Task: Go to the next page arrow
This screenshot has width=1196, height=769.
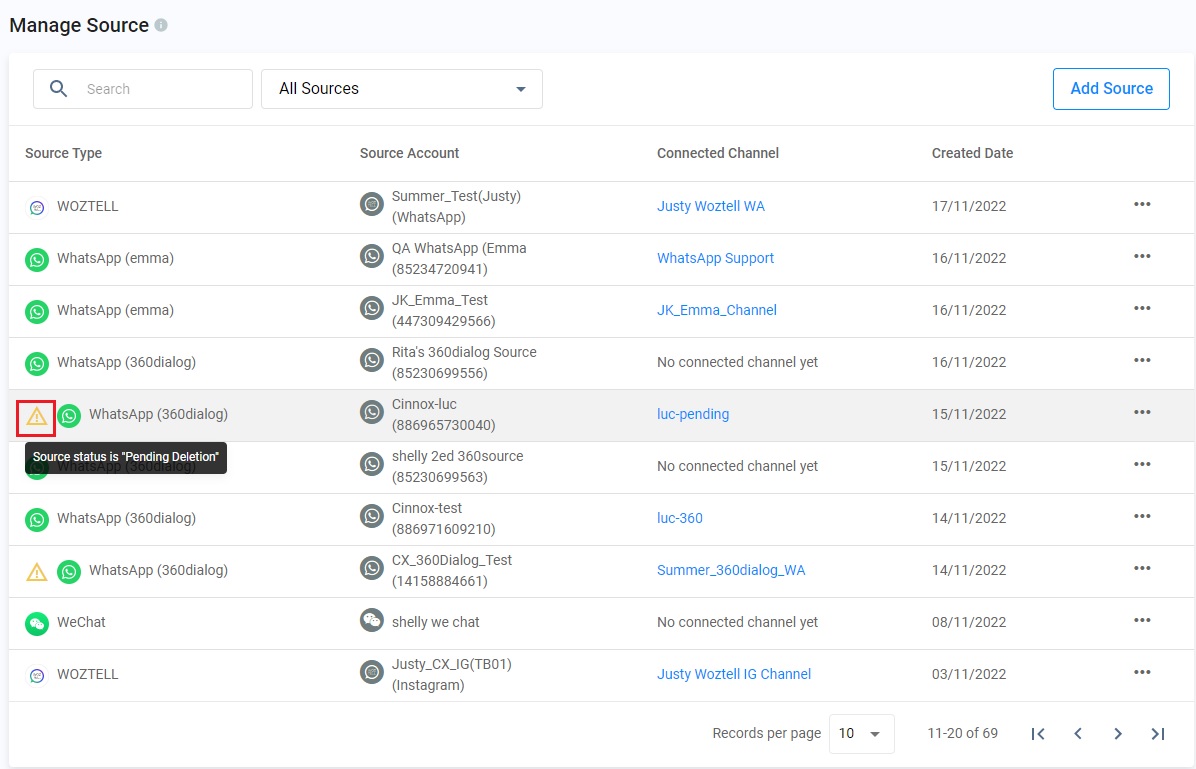Action: point(1118,734)
